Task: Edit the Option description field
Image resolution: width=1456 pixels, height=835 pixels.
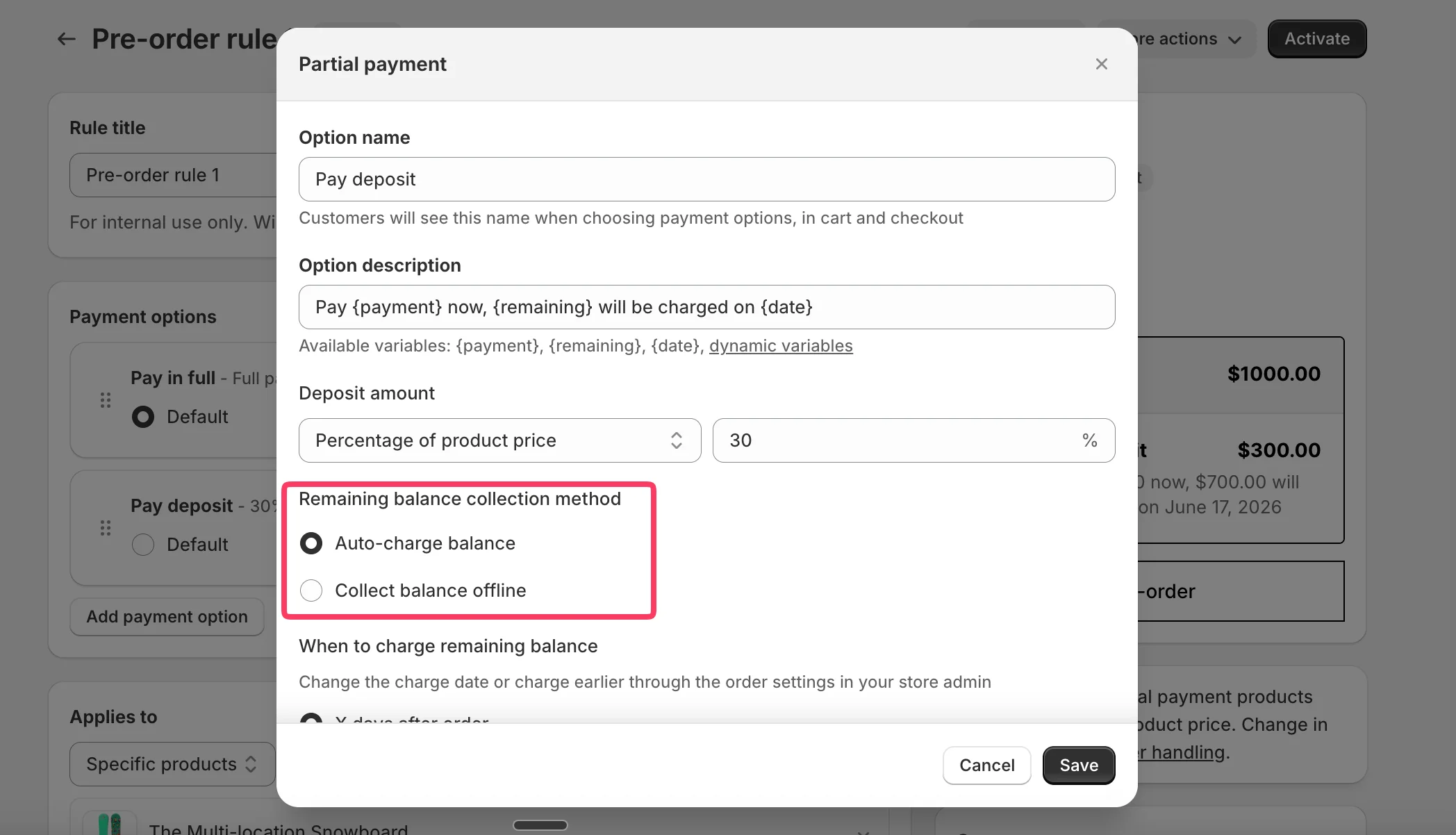Action: pos(706,307)
